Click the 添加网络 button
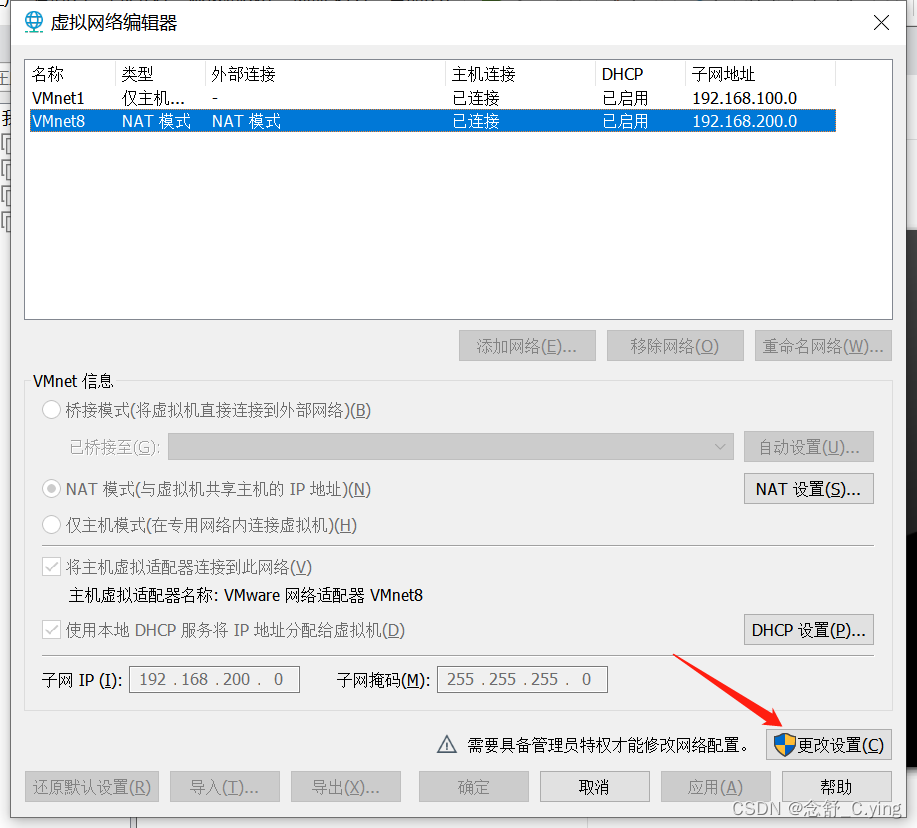Viewport: 917px width, 828px height. tap(527, 346)
